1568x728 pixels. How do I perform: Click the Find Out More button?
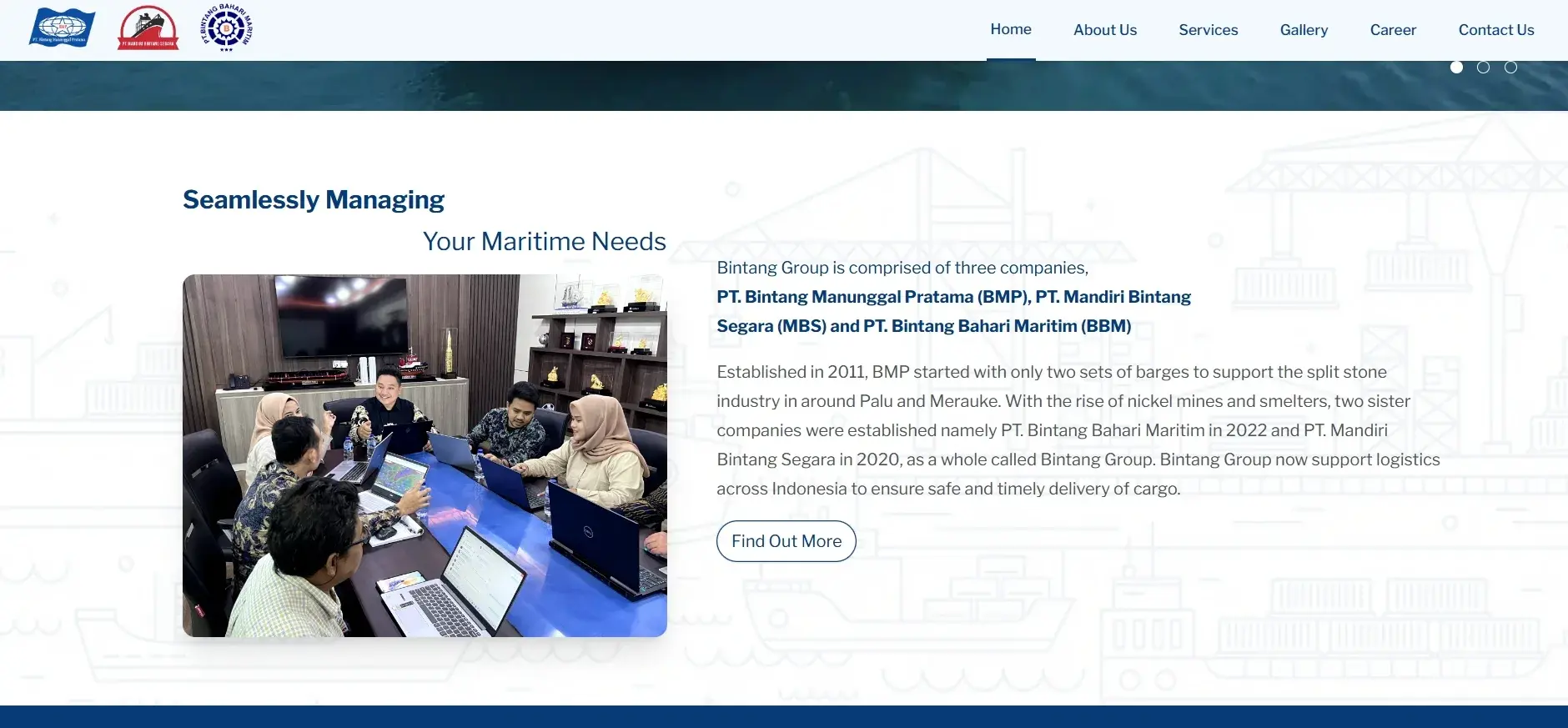pos(787,541)
